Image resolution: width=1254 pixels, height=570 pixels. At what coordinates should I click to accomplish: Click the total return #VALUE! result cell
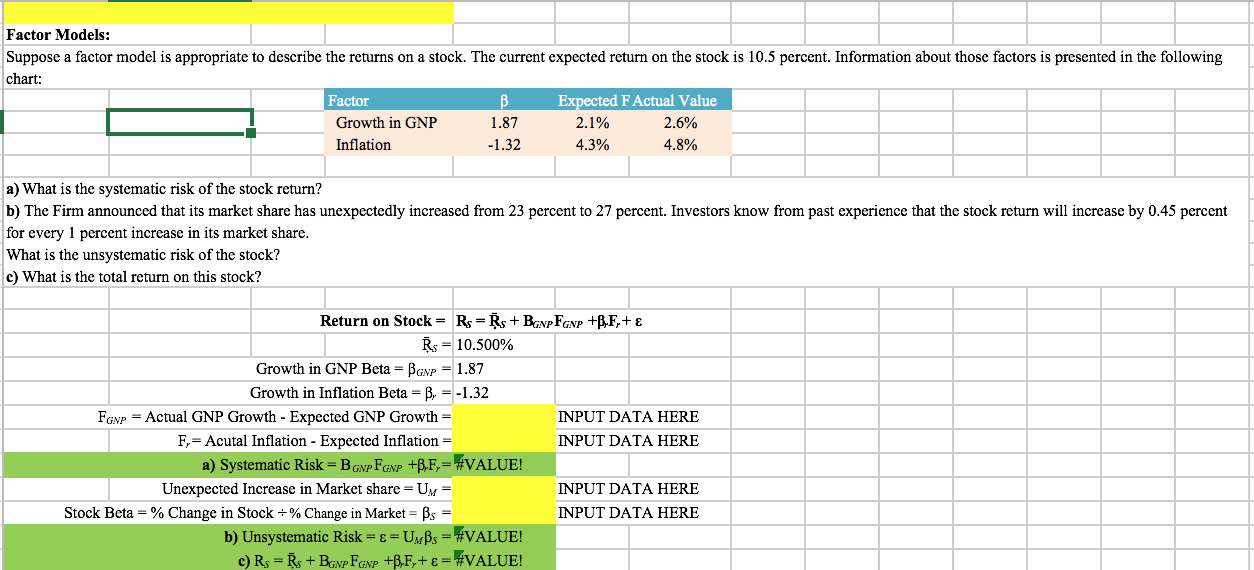click(505, 560)
